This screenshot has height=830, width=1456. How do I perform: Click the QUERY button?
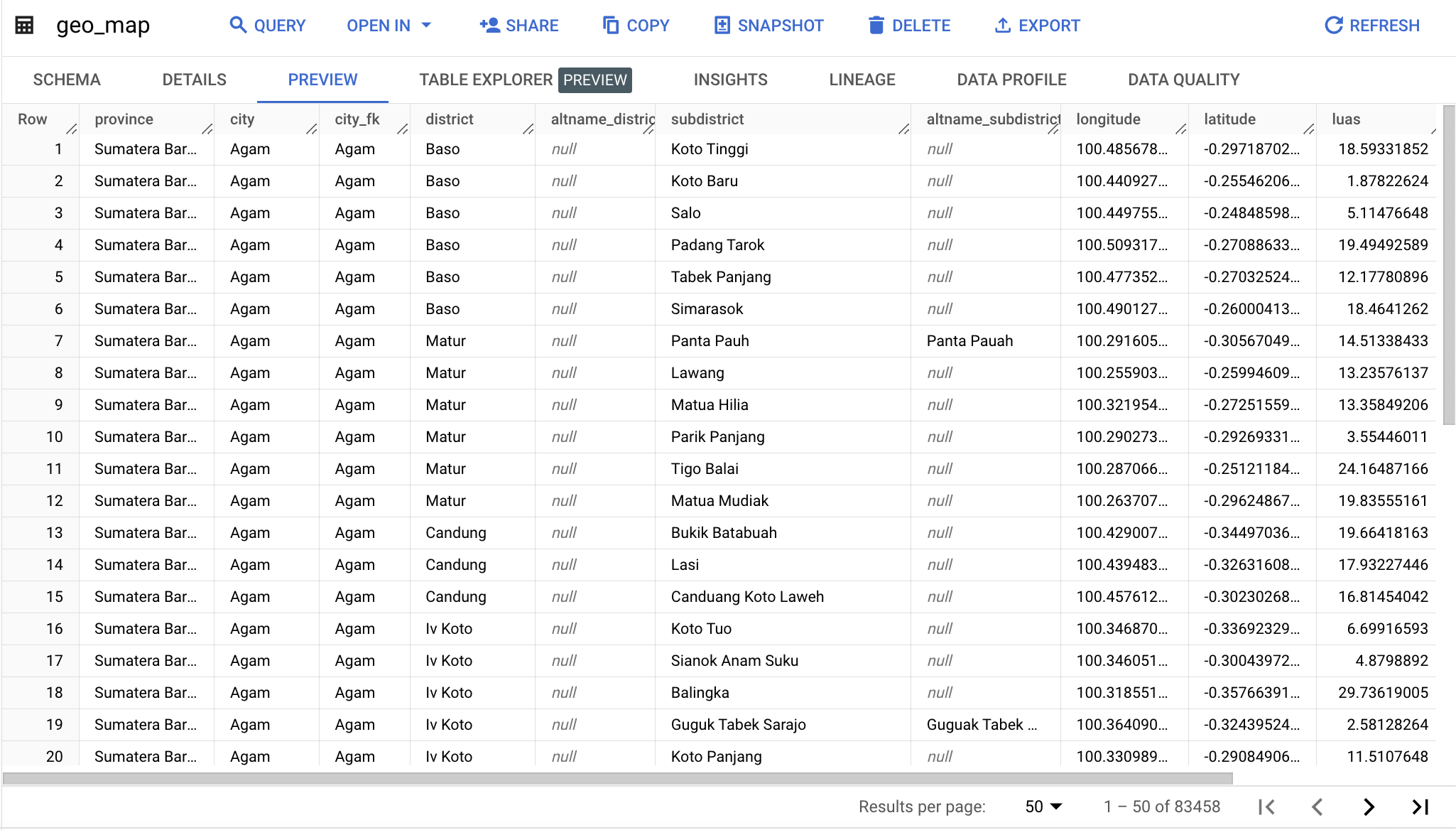(268, 26)
